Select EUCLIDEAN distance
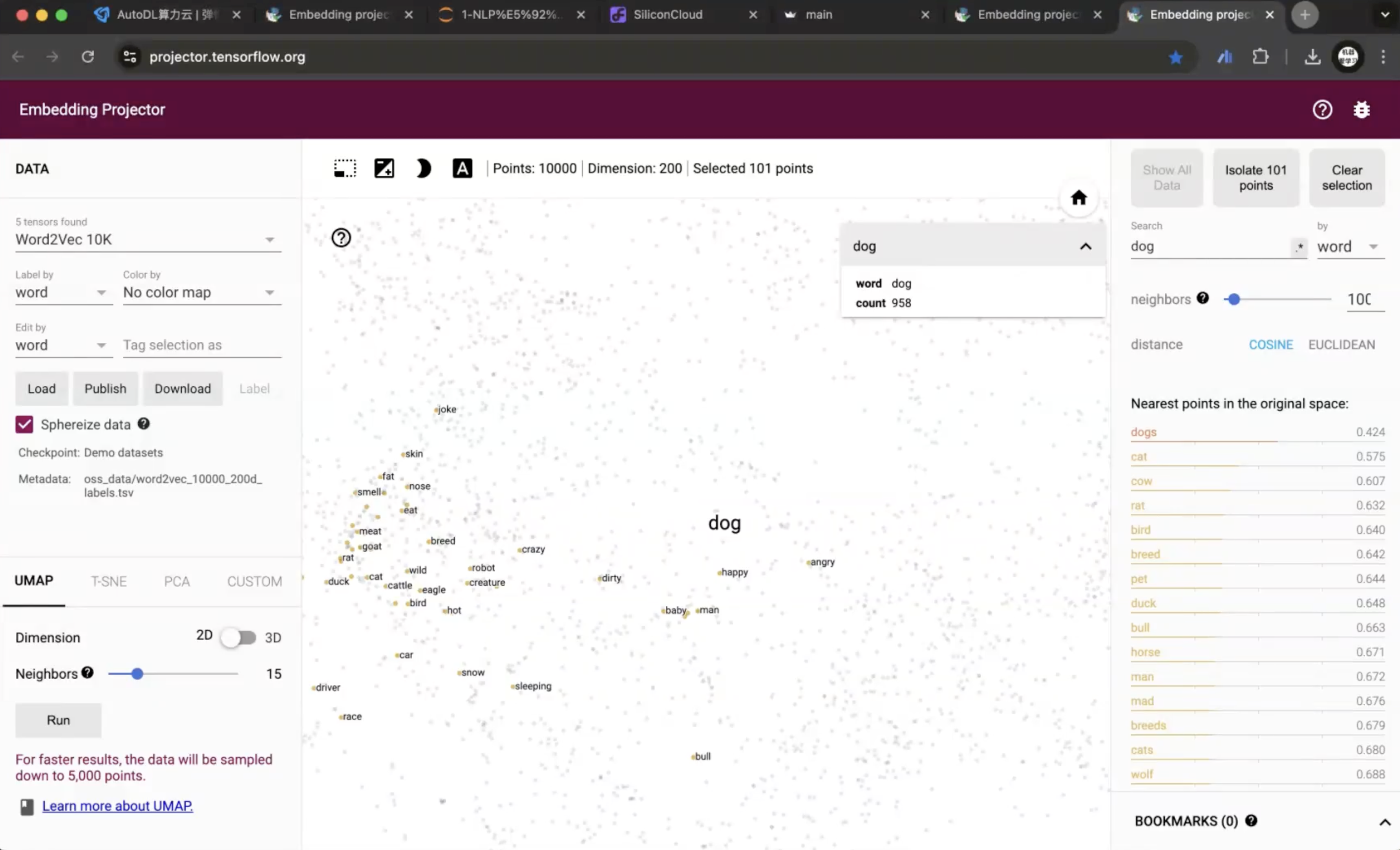 tap(1341, 345)
